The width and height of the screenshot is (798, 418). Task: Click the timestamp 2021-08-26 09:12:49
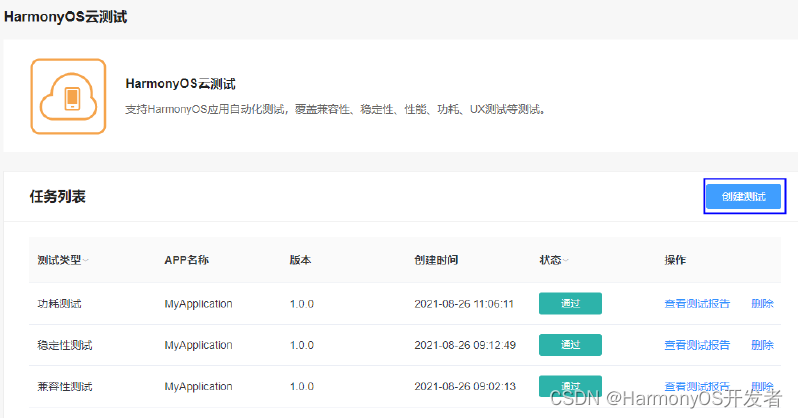(x=465, y=345)
